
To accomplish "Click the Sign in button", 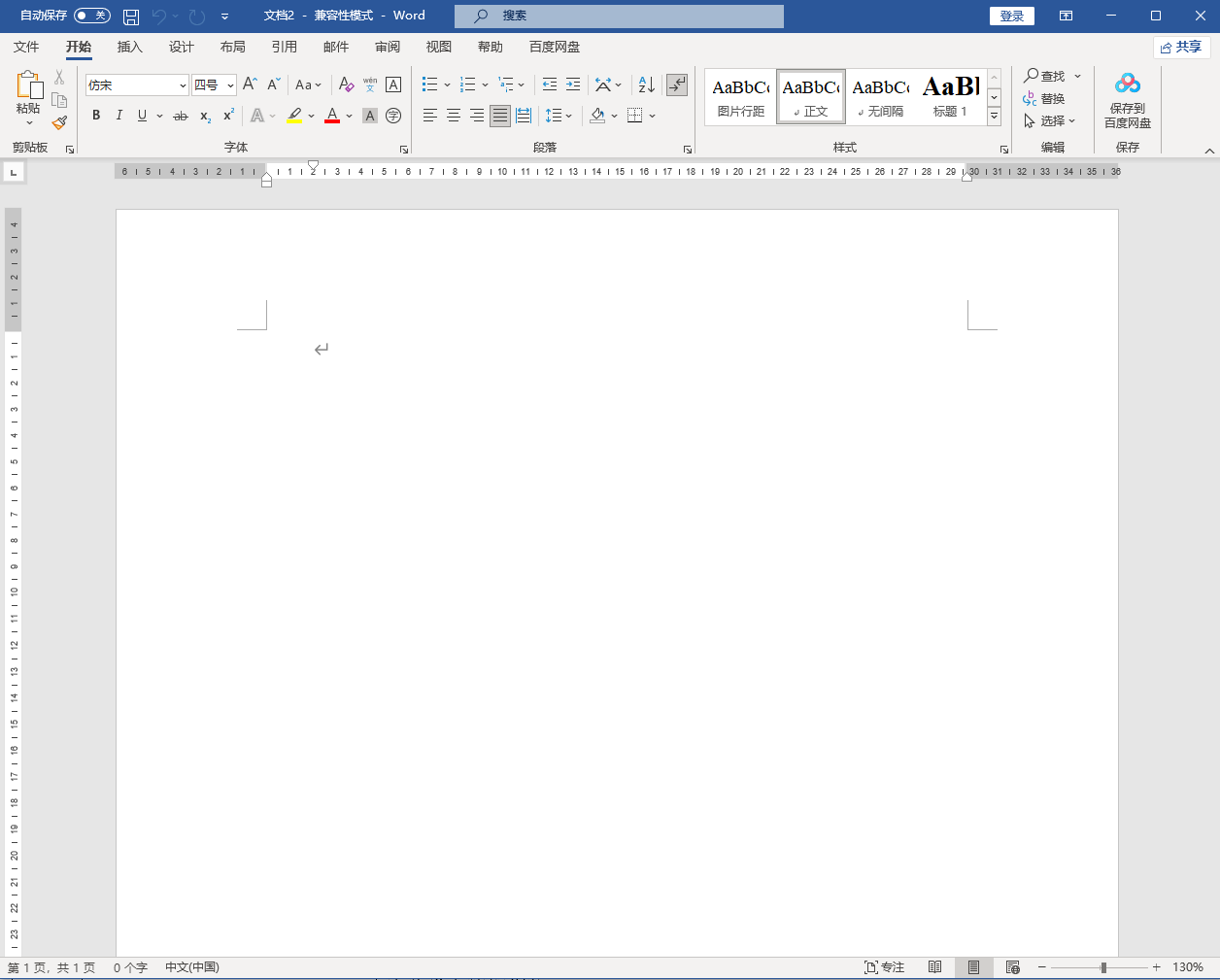I will 1011,16.
